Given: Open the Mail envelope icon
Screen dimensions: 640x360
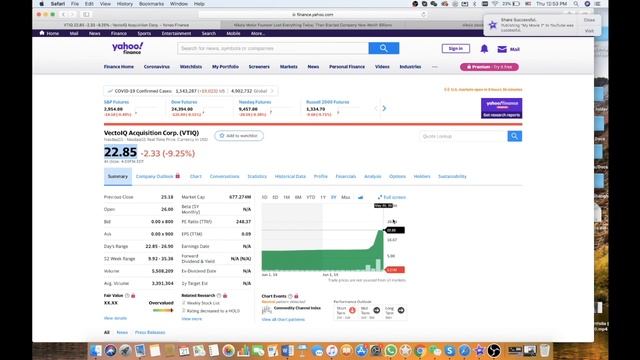Looking at the screenshot, I should (x=502, y=49).
